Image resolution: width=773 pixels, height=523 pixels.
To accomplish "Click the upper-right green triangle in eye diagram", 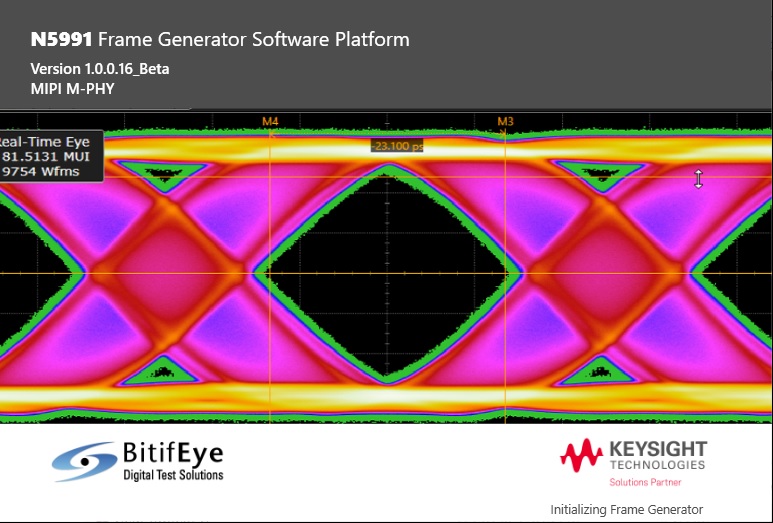I will [x=599, y=176].
